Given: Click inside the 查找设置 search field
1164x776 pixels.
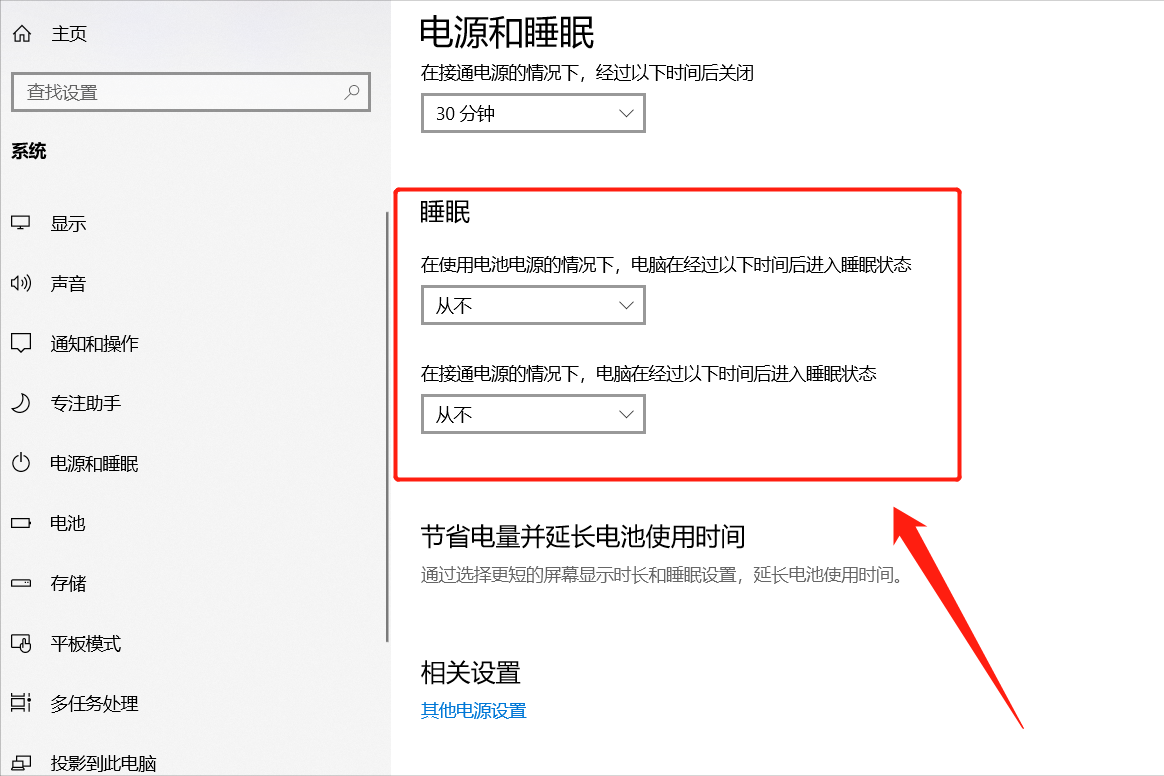Looking at the screenshot, I should tap(180, 92).
